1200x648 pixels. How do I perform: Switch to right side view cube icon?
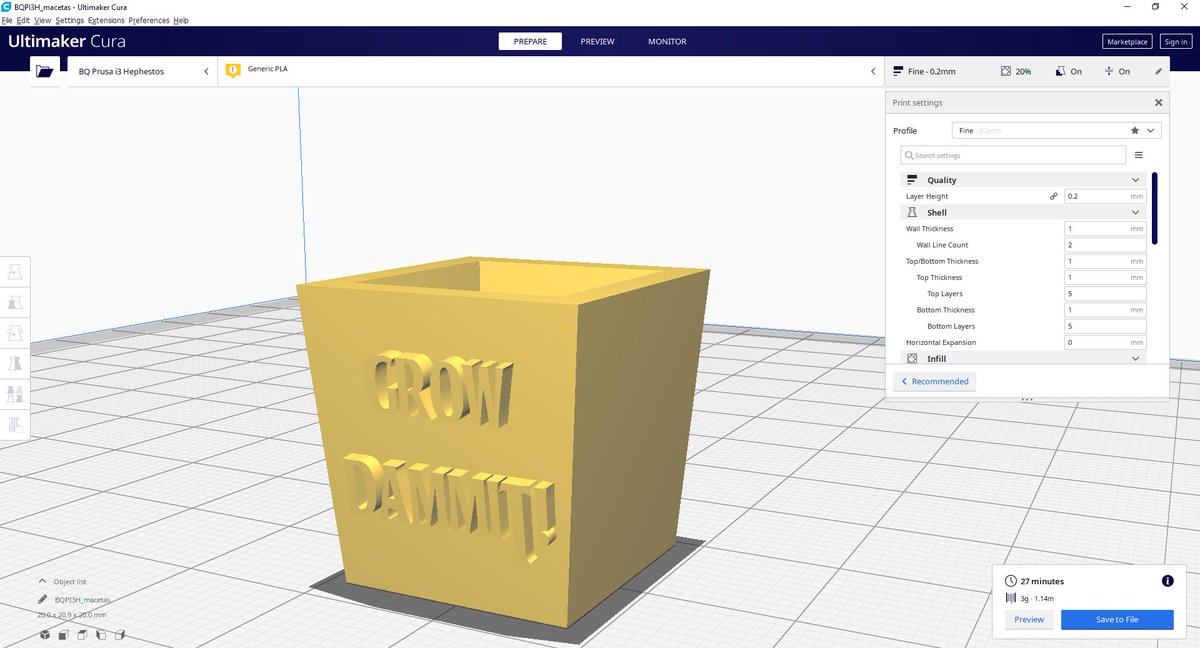tap(120, 634)
